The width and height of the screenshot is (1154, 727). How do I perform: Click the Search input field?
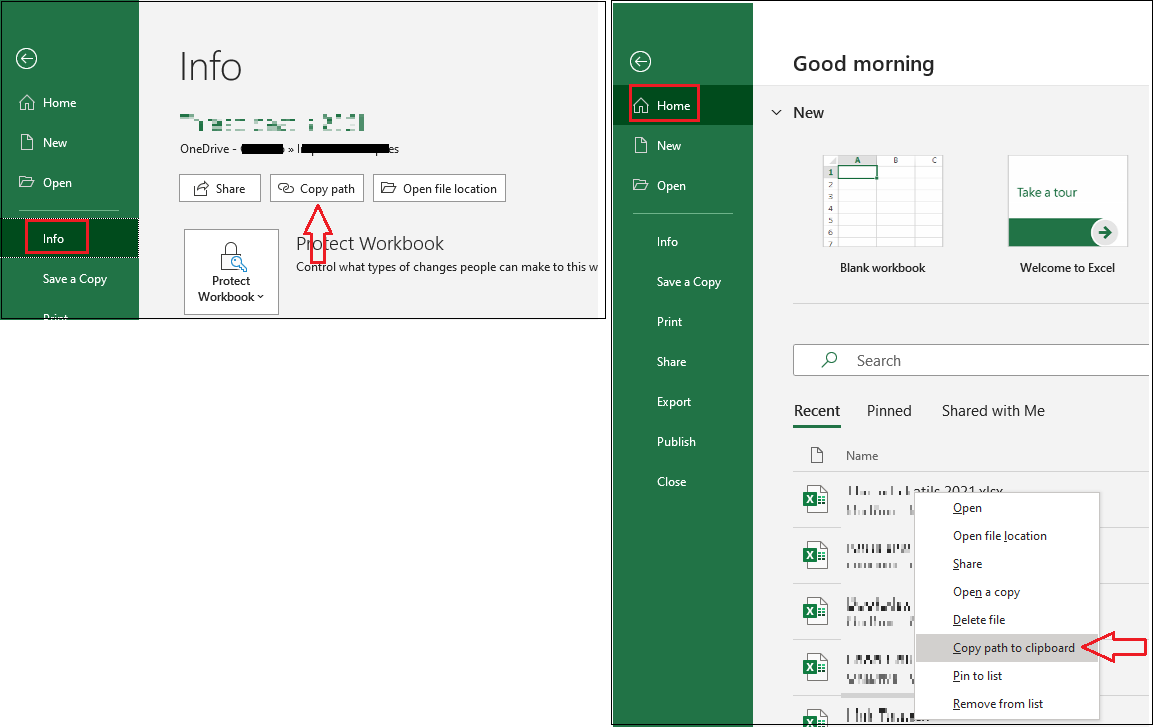[971, 361]
